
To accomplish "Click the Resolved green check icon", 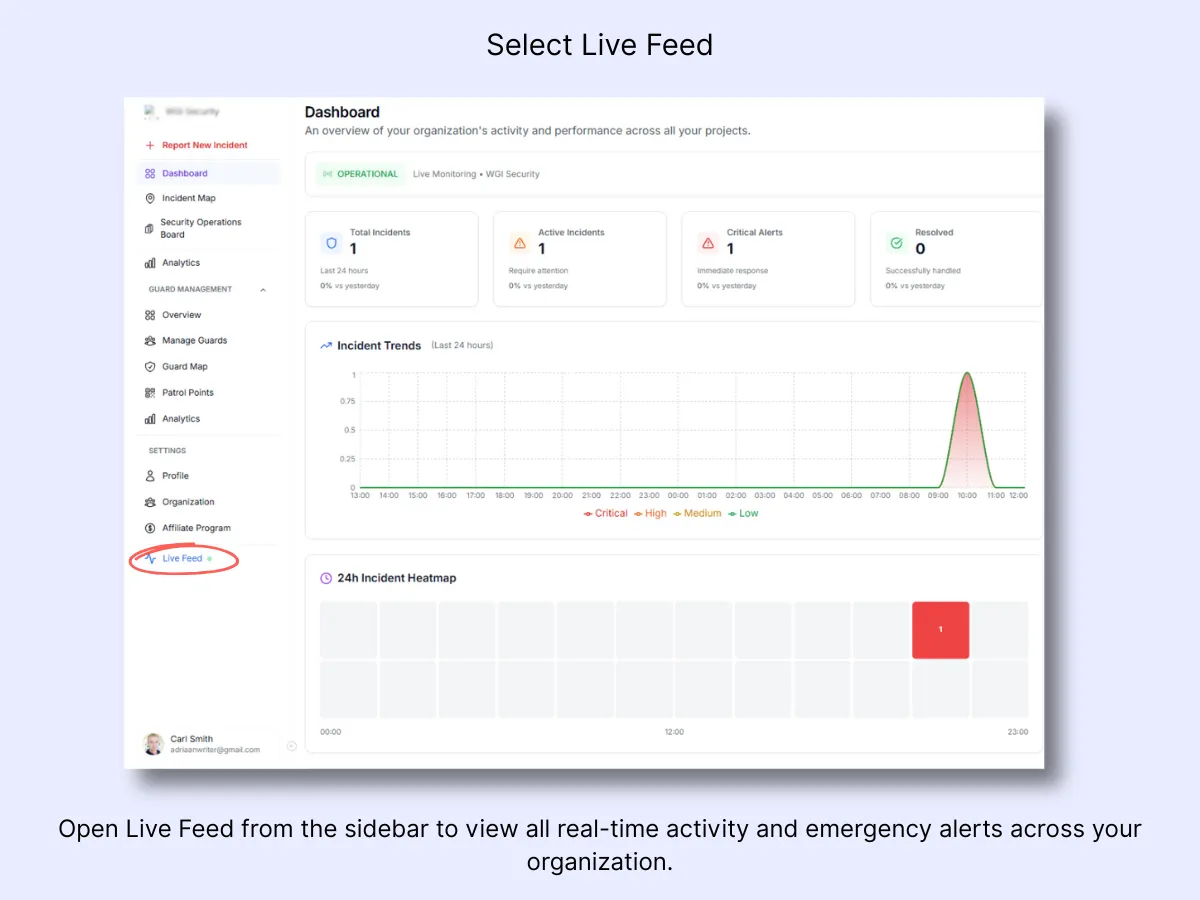I will click(896, 242).
